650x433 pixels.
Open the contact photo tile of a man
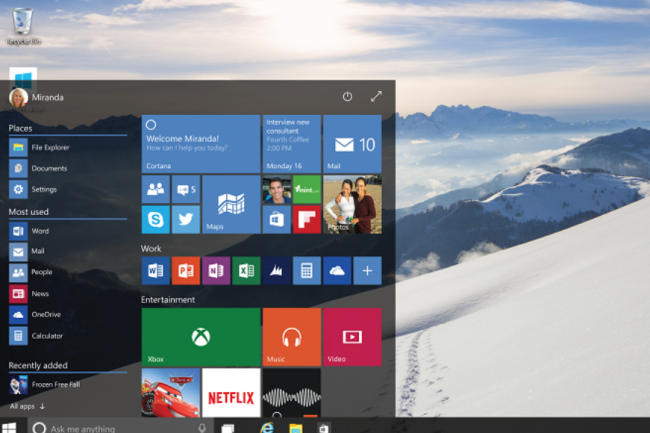(x=277, y=189)
